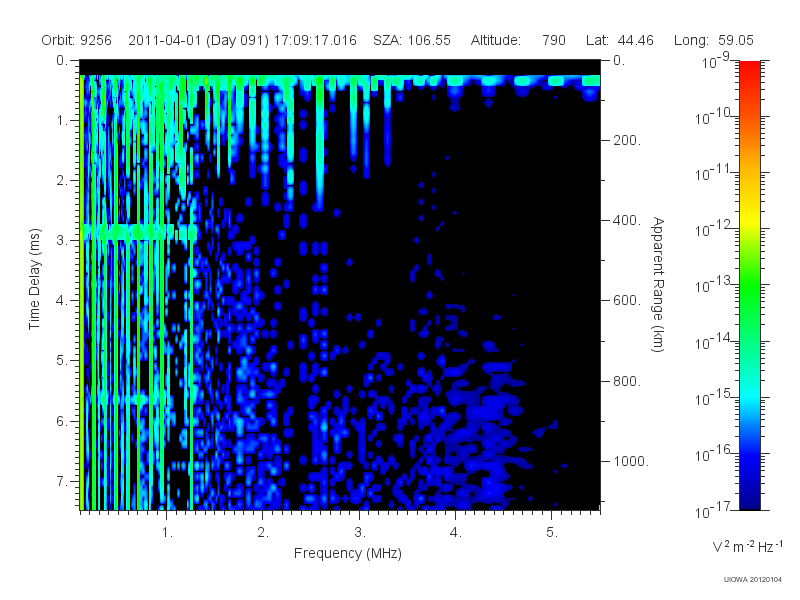Click the 'SZA: 106.55' header value

coord(412,40)
